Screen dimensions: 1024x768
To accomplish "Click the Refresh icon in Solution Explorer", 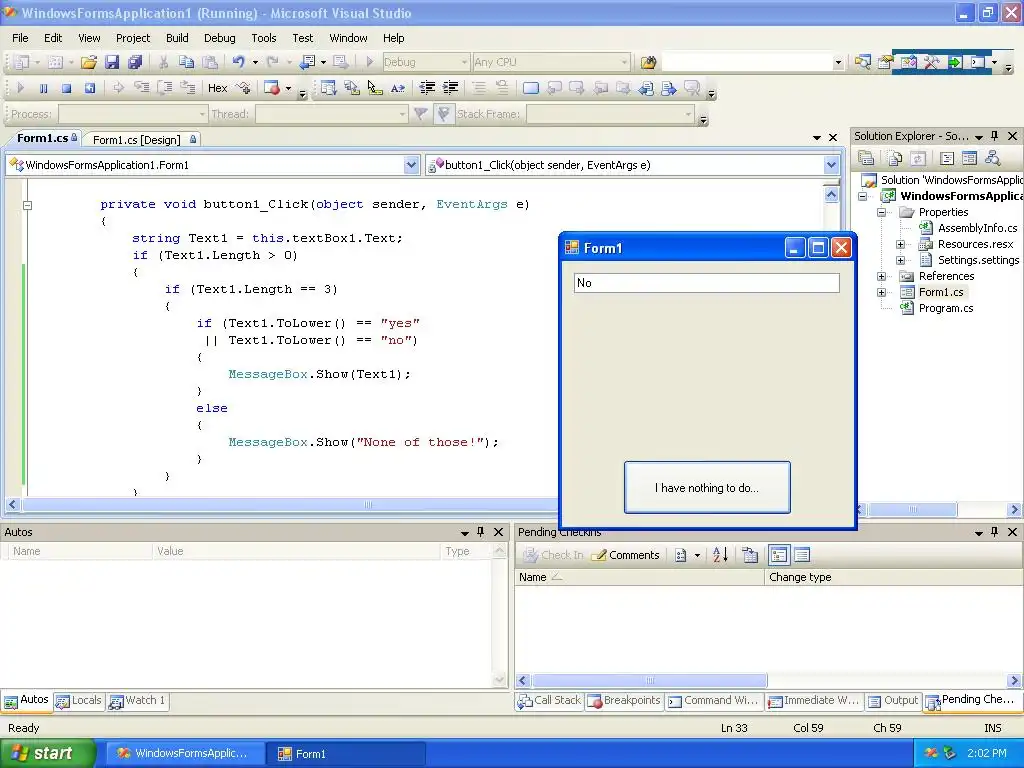I will (x=918, y=158).
